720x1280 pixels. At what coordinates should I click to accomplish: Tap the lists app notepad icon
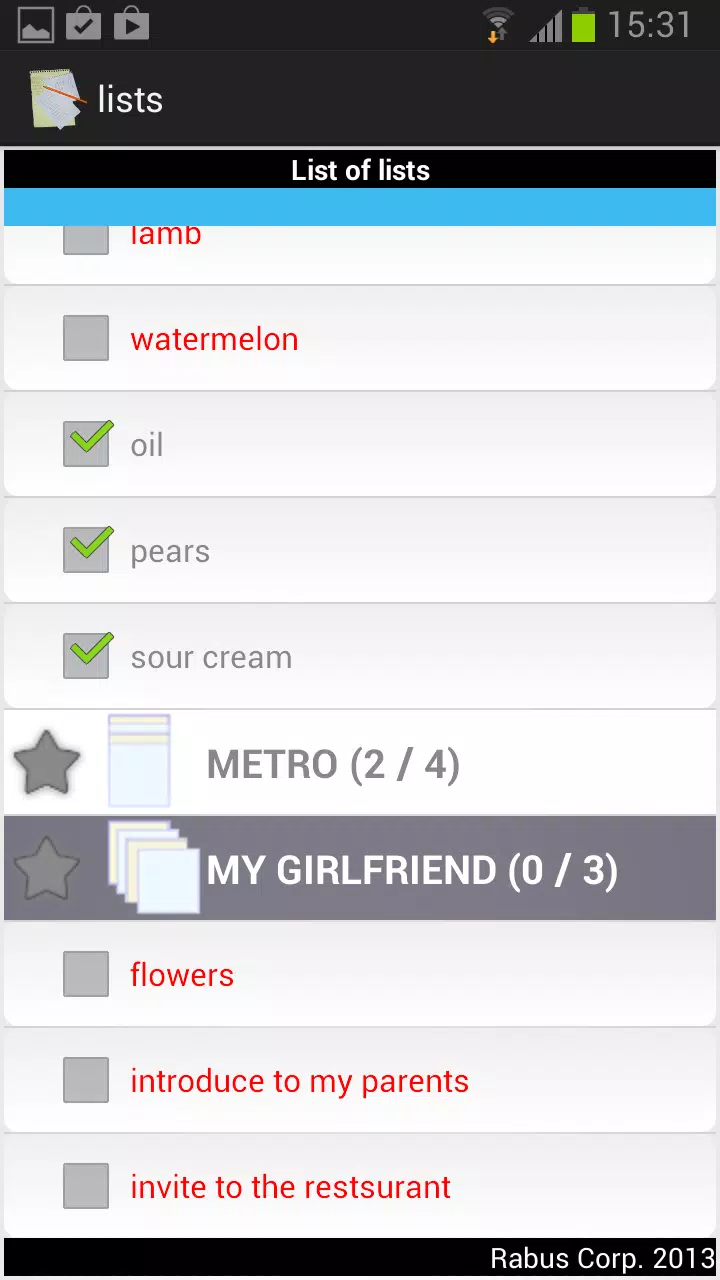56,99
